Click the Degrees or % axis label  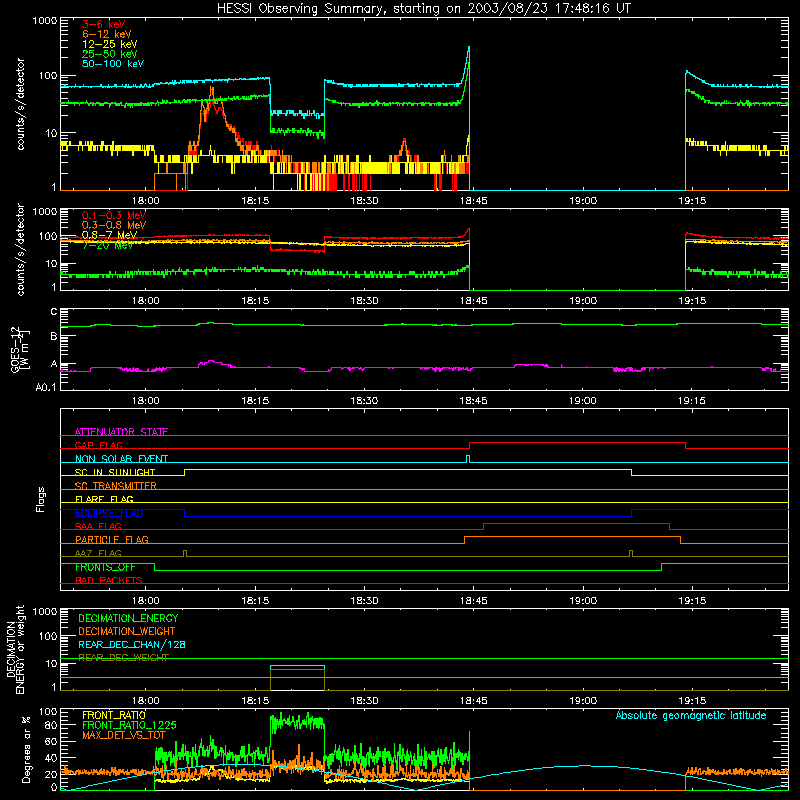(26, 749)
